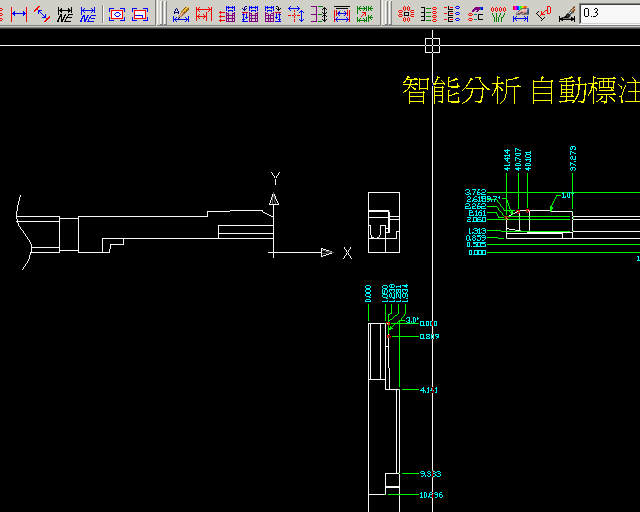
Task: Select the ellipse-in-frame dimension icon
Action: [117, 15]
